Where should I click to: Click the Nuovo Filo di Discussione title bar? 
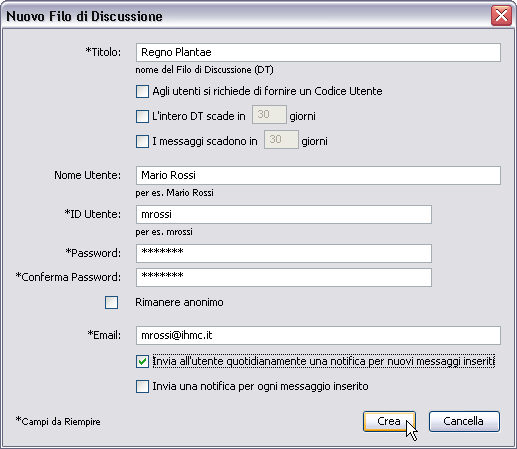click(x=247, y=16)
